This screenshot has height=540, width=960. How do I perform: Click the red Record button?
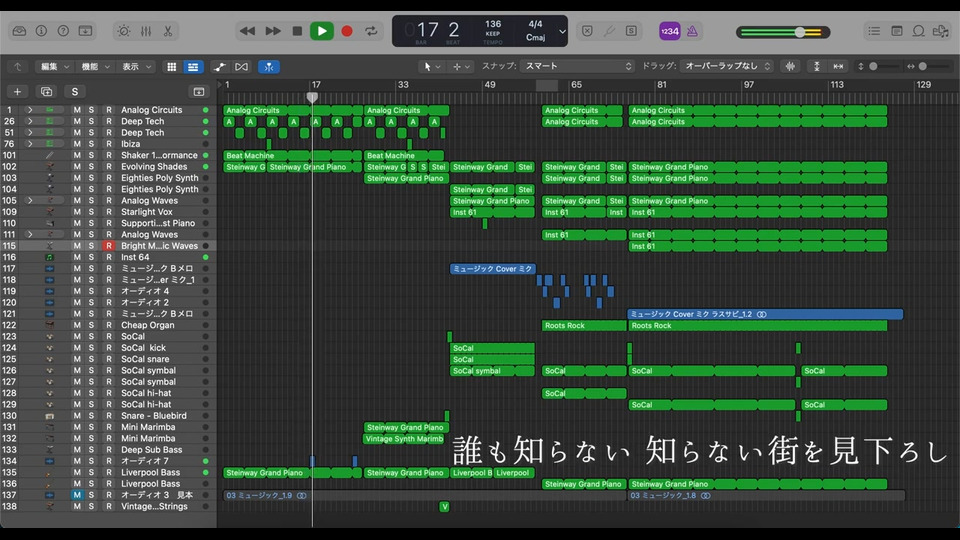pos(347,31)
